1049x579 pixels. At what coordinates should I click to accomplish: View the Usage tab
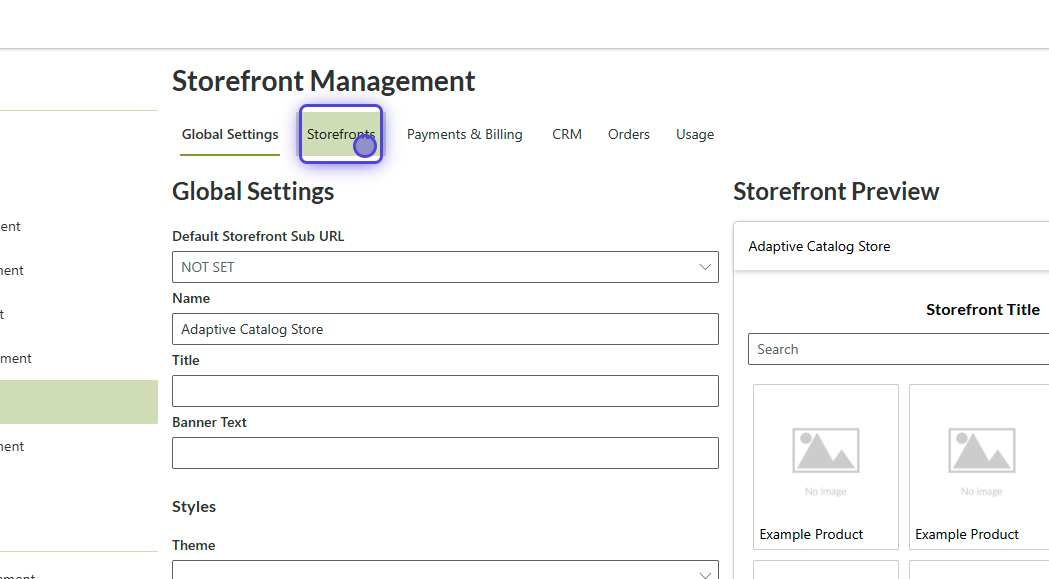(694, 134)
